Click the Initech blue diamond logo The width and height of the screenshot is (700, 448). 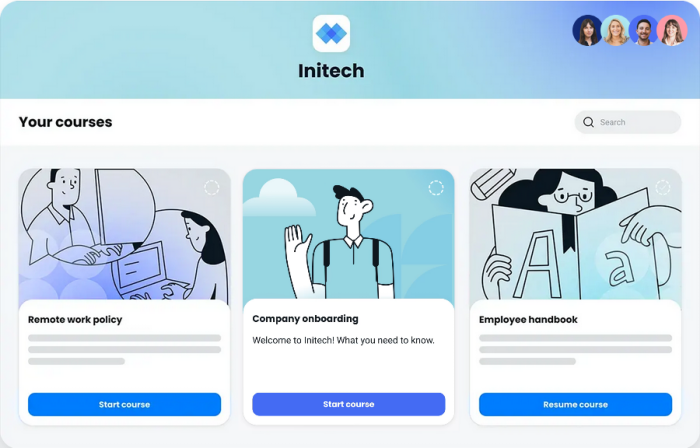331,33
